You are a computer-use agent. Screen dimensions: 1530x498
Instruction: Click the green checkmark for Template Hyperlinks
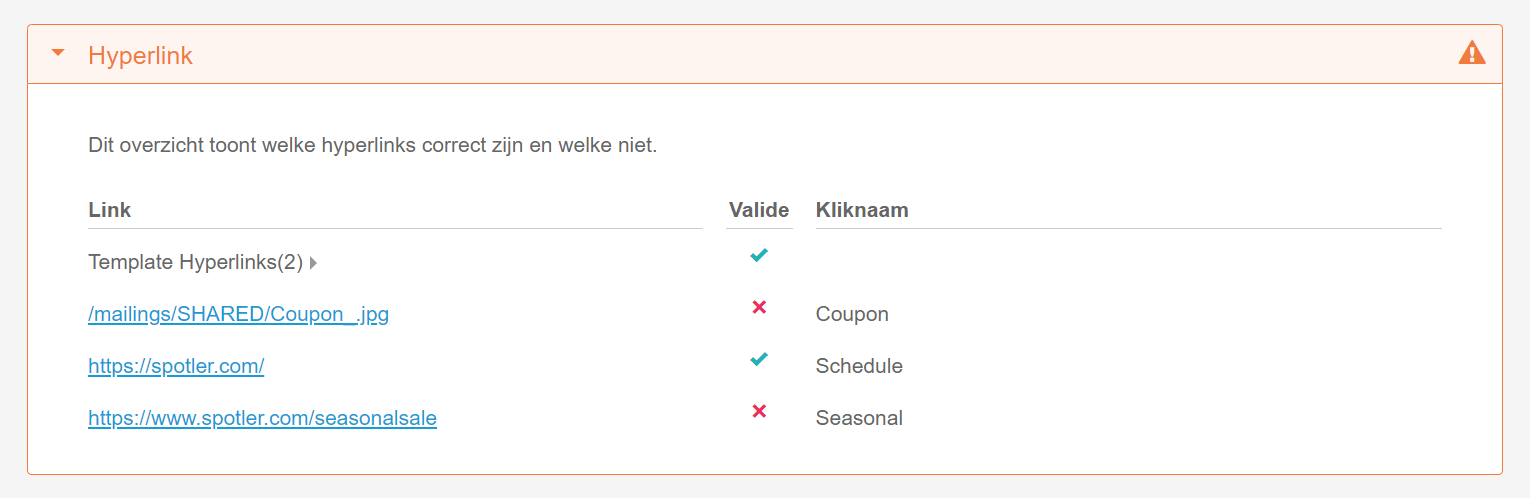pos(759,256)
